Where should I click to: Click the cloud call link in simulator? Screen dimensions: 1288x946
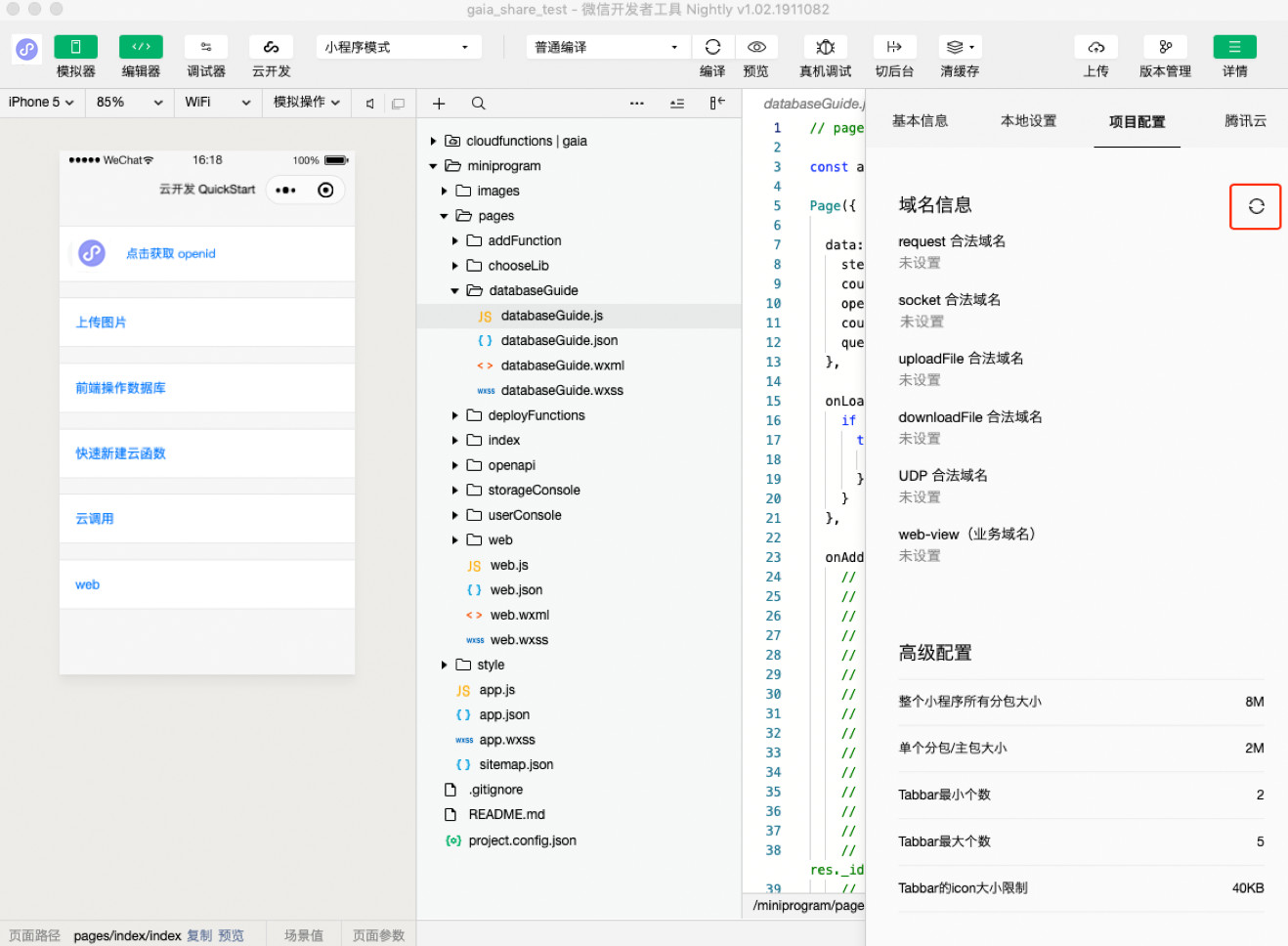94,519
